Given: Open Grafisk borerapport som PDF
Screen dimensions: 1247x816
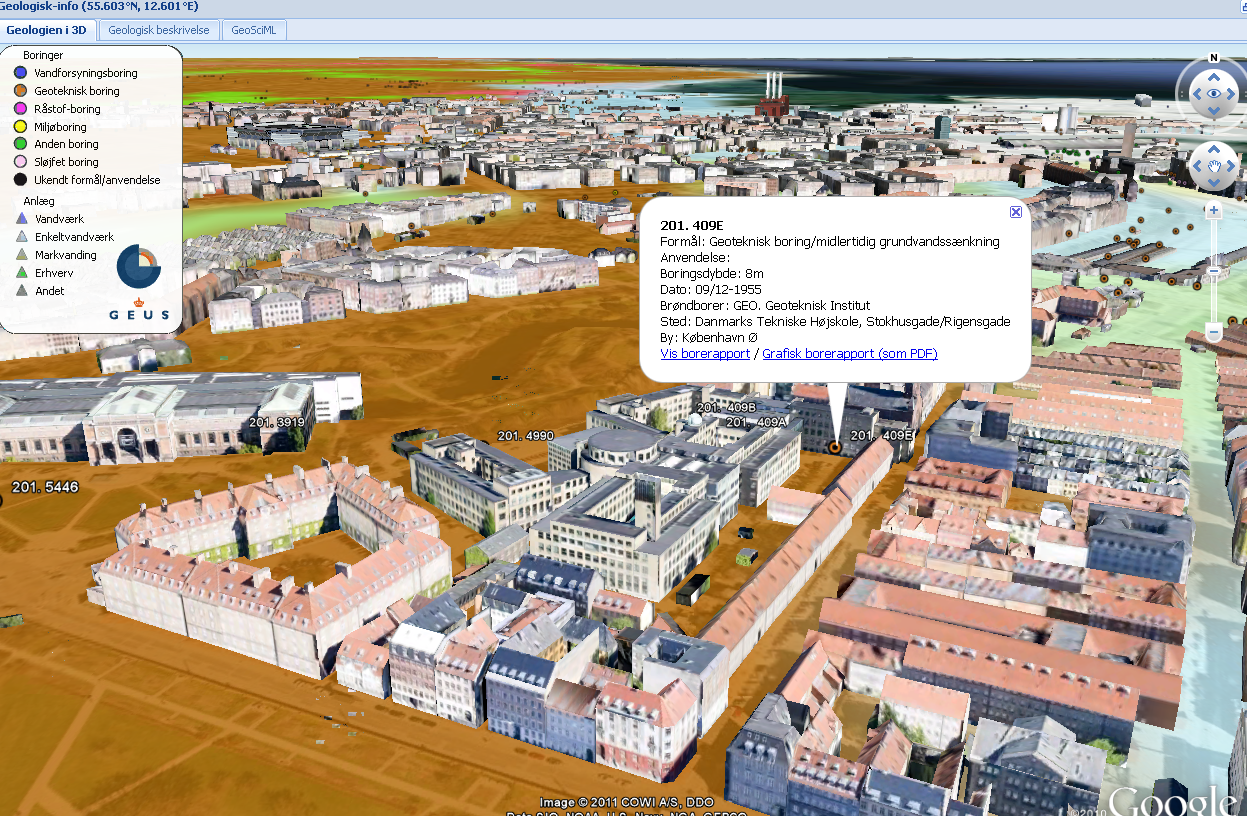Looking at the screenshot, I should pos(849,353).
